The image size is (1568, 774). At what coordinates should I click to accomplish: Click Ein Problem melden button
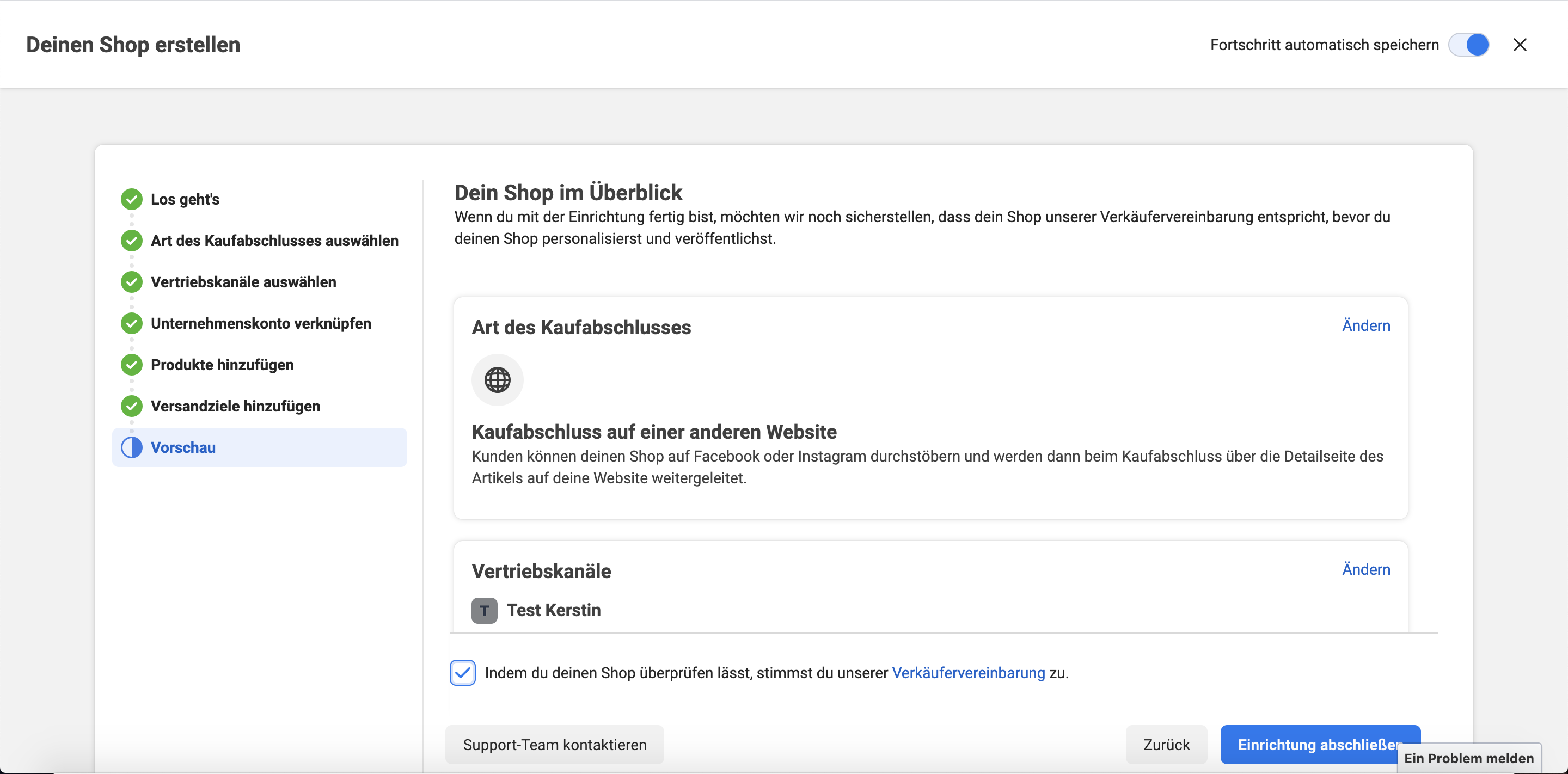coord(1469,758)
